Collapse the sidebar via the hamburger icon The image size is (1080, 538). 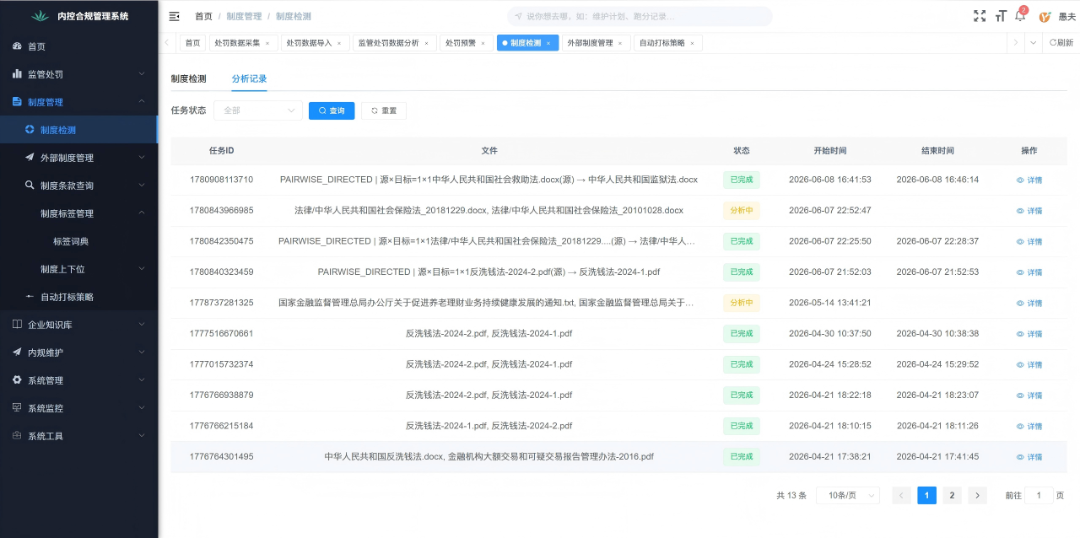[174, 16]
